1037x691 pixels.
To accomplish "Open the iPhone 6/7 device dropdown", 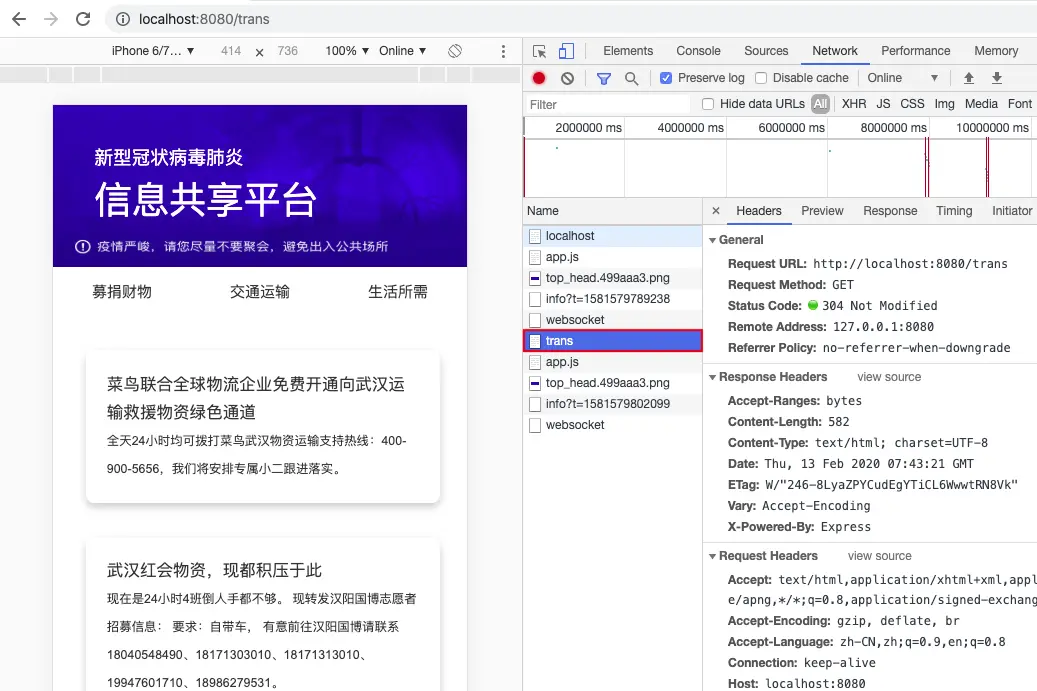I will [153, 51].
